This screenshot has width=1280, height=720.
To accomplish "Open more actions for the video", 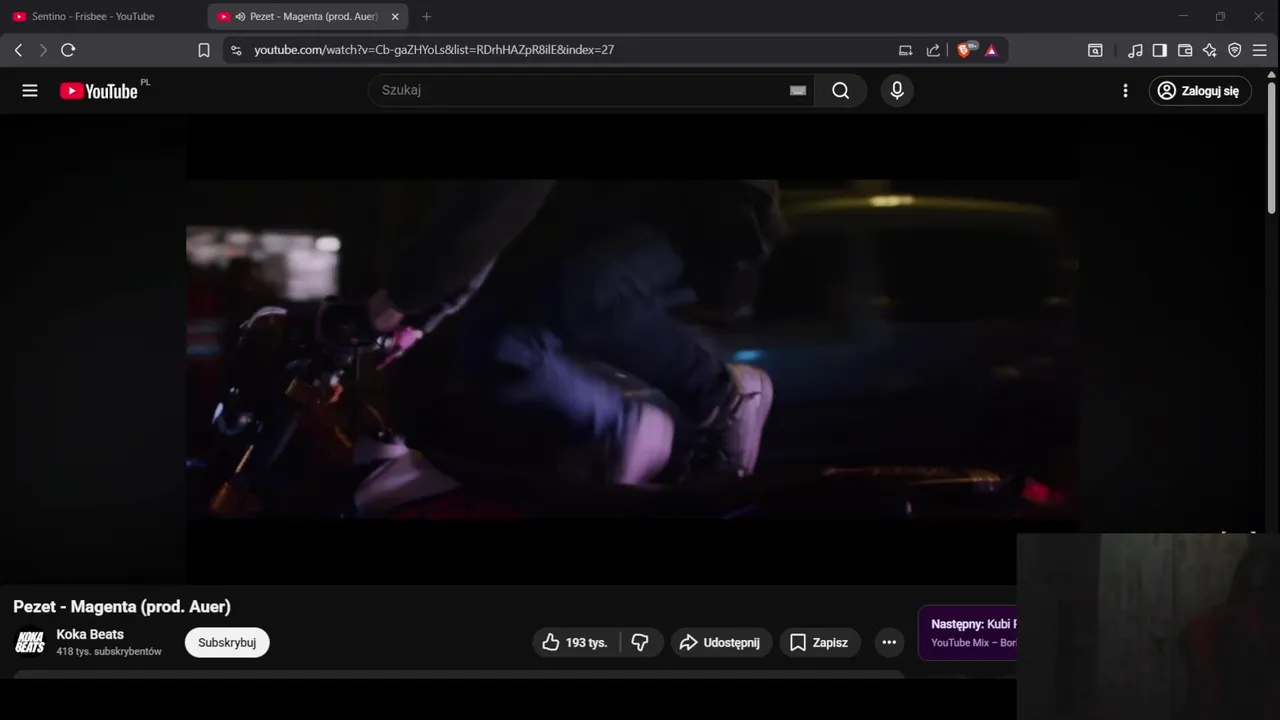I will point(889,643).
